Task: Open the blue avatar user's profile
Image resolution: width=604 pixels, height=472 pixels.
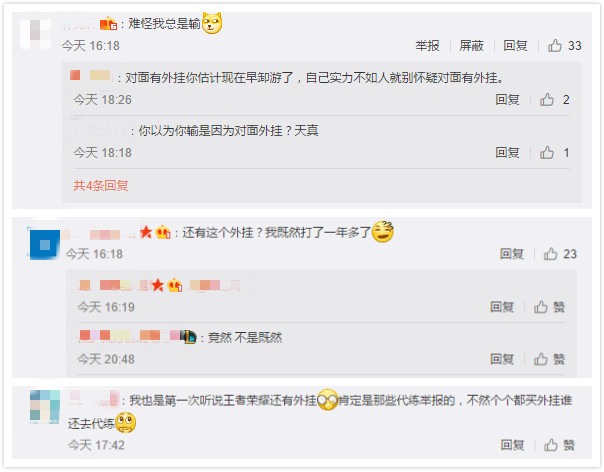Action: pos(45,245)
